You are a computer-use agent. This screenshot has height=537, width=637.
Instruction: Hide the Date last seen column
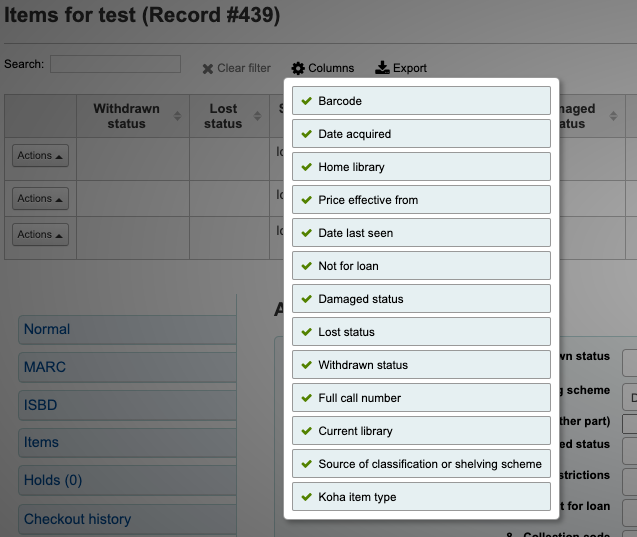(x=421, y=233)
